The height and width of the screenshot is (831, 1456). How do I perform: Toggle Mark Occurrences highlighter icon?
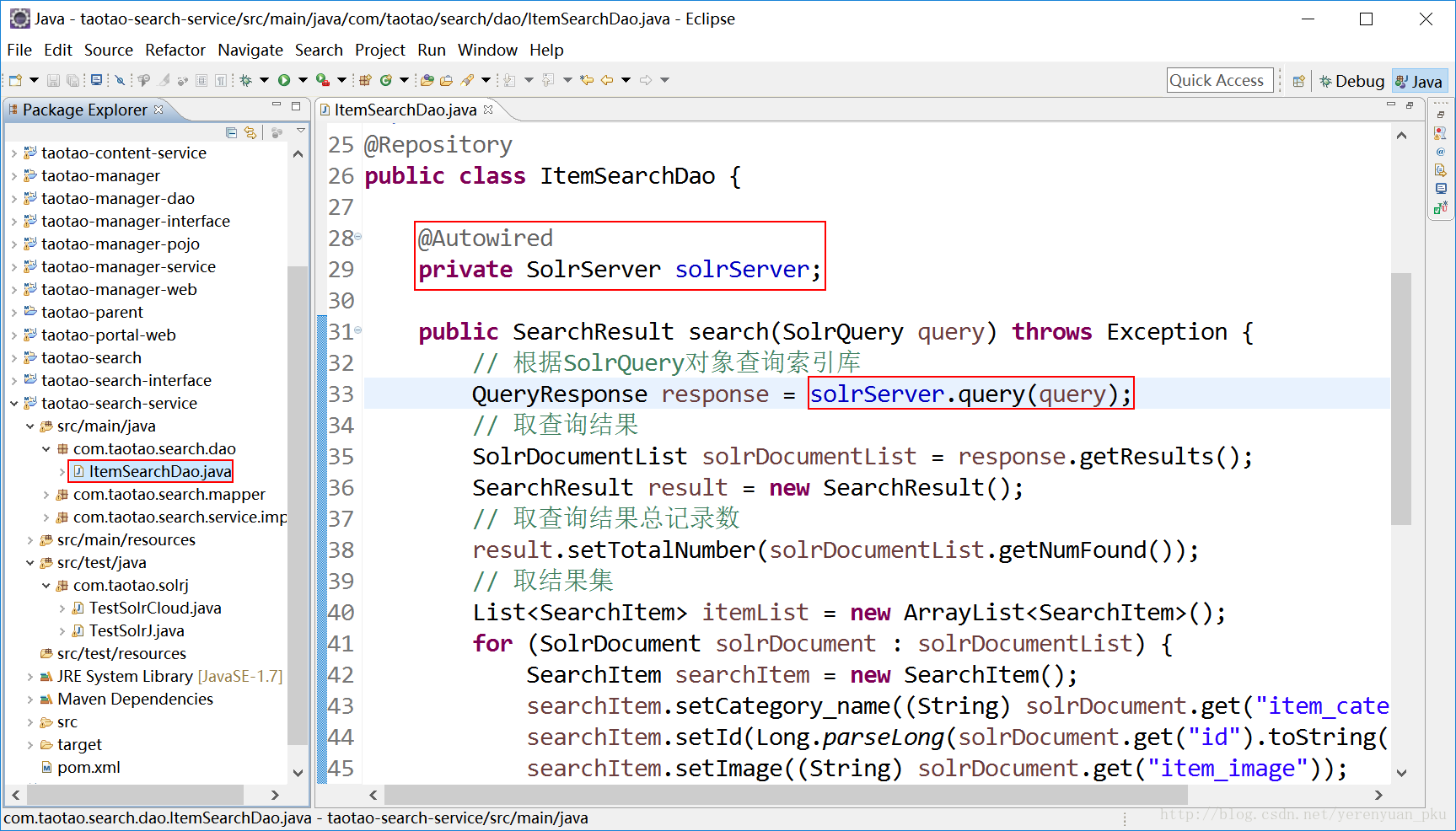(x=164, y=80)
